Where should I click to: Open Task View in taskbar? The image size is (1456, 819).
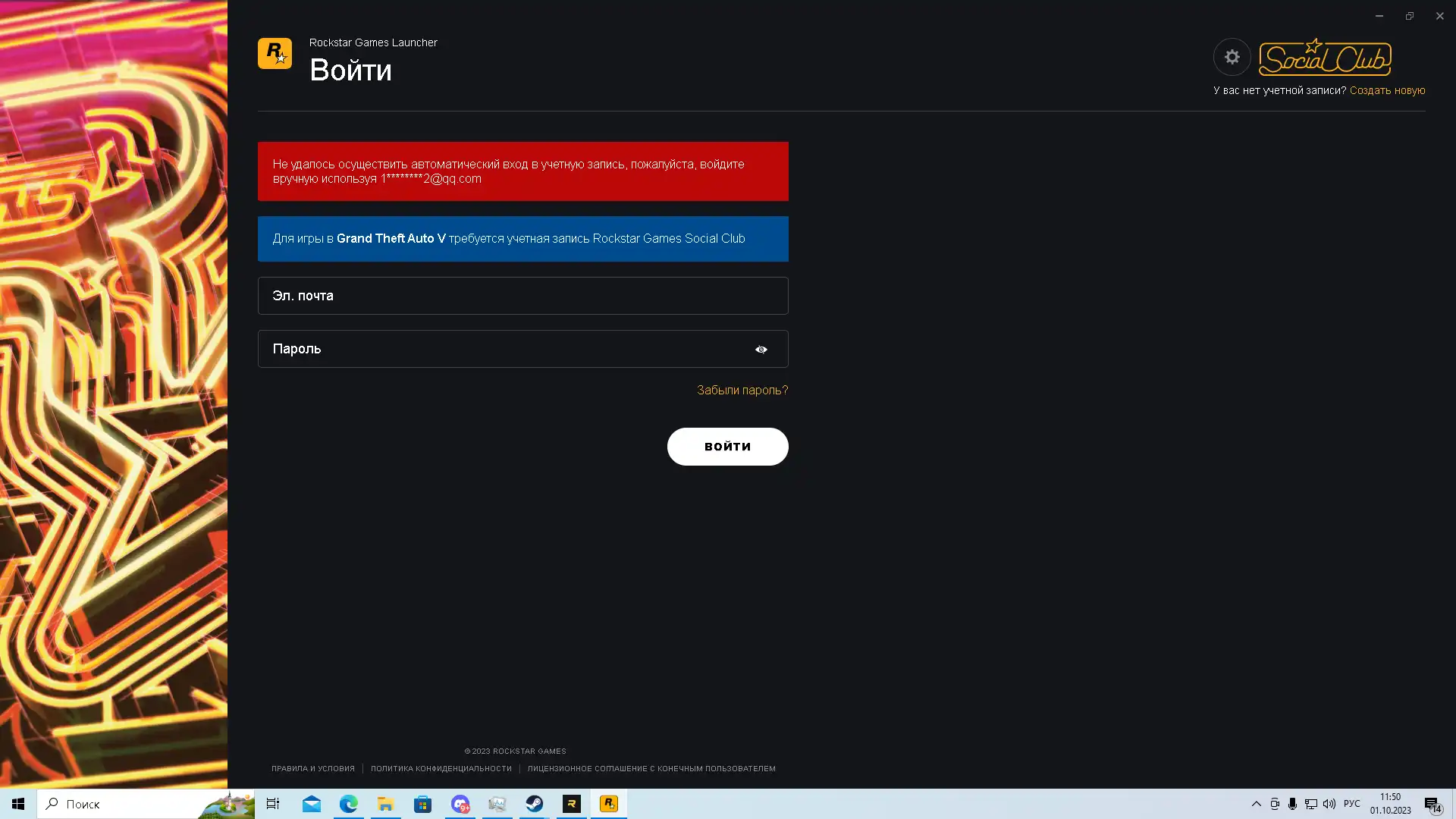coord(273,804)
